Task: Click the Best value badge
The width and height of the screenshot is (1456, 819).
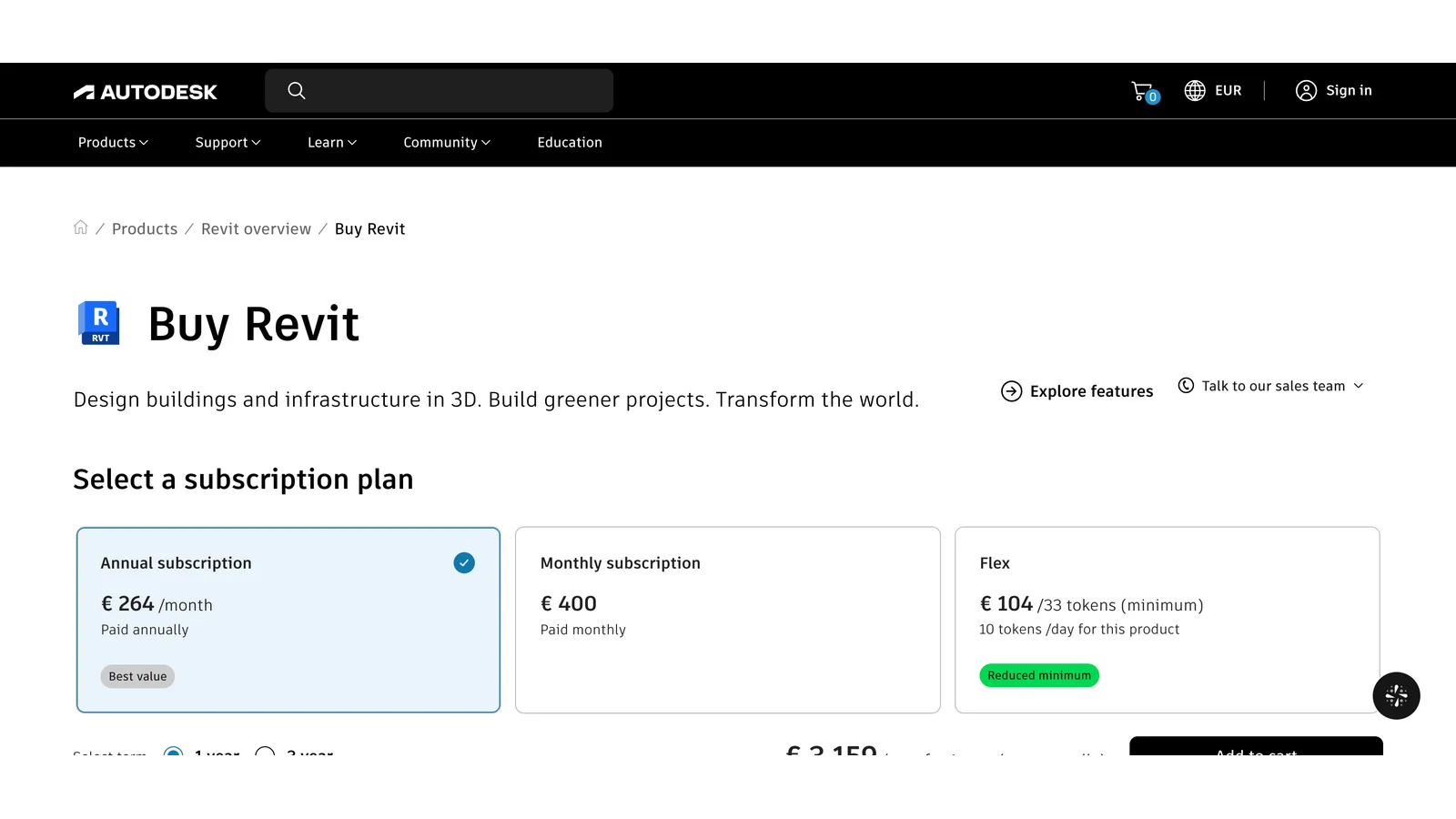Action: click(137, 676)
